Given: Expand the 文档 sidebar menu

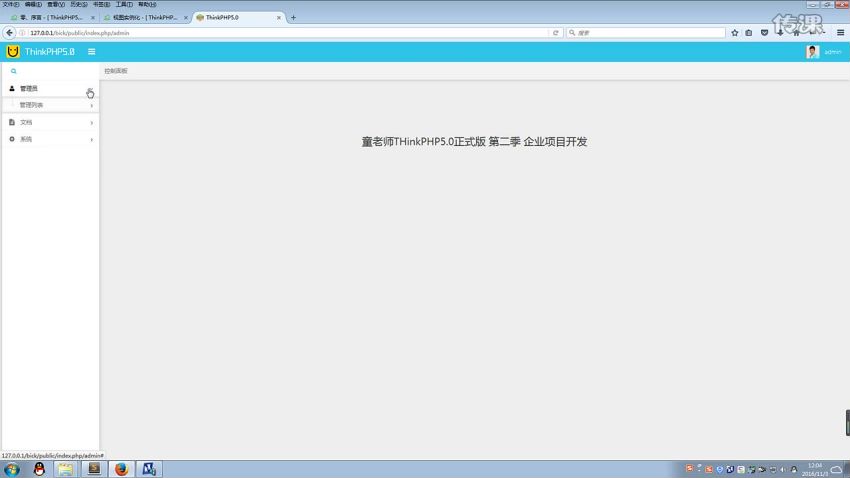Looking at the screenshot, I should [x=27, y=122].
